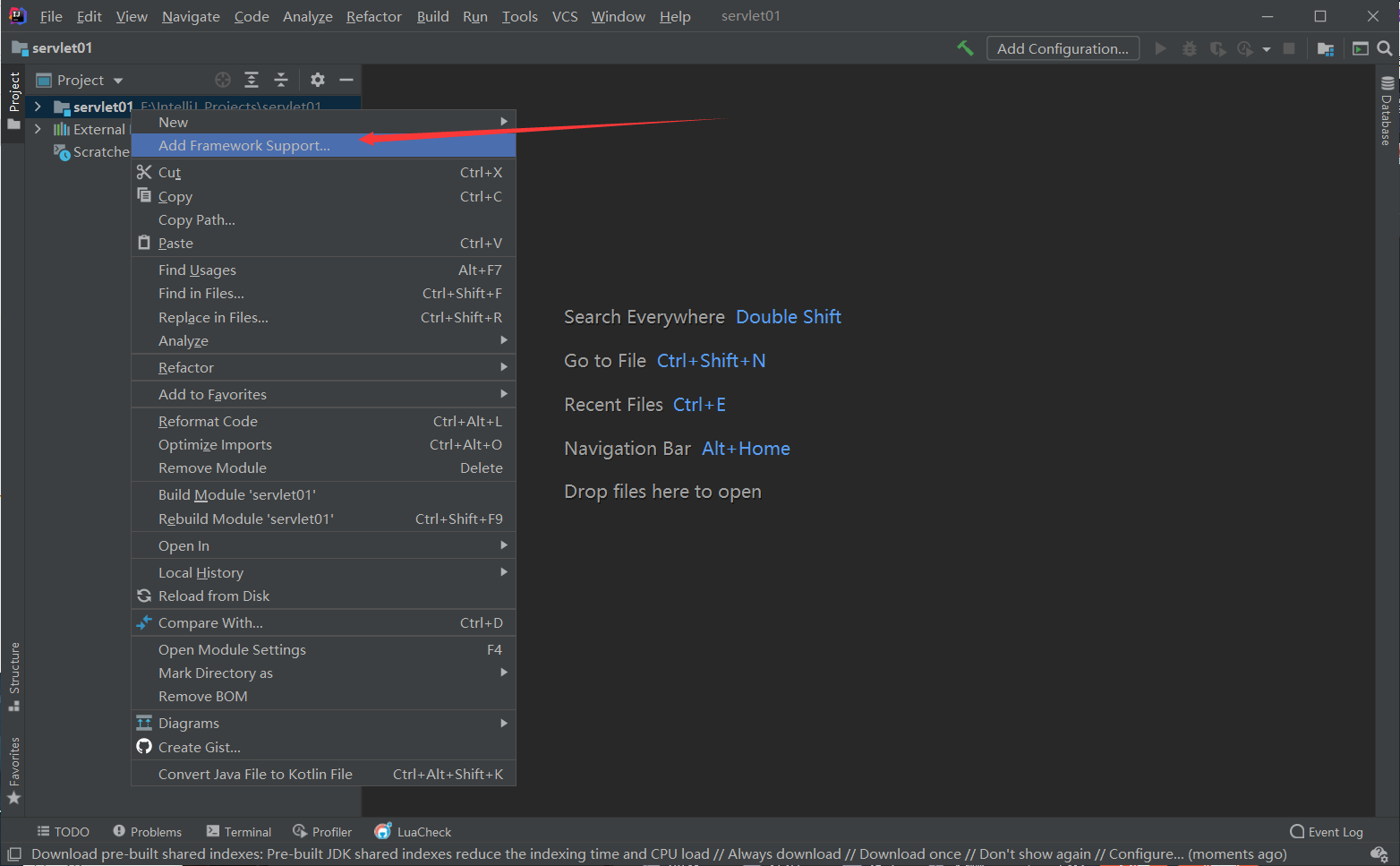Viewport: 1400px width, 866px height.
Task: Select Convert Java File to Kotlin File
Action: click(323, 774)
